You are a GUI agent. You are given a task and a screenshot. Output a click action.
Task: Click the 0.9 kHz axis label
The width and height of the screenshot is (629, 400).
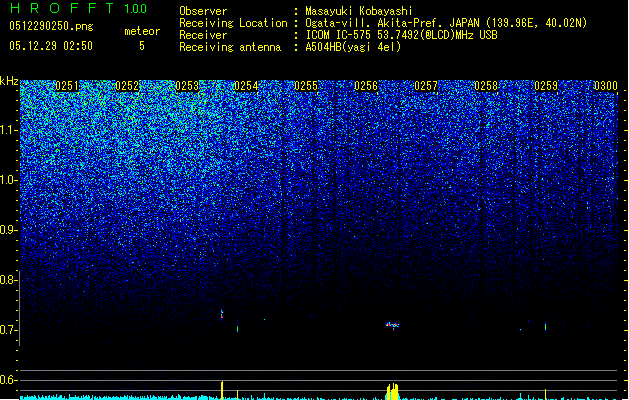8,230
